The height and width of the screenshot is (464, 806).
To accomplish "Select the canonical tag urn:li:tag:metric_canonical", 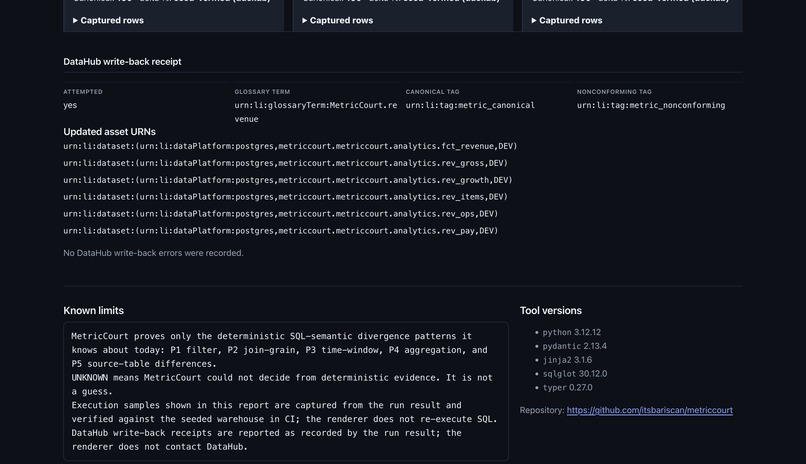I will coord(470,105).
